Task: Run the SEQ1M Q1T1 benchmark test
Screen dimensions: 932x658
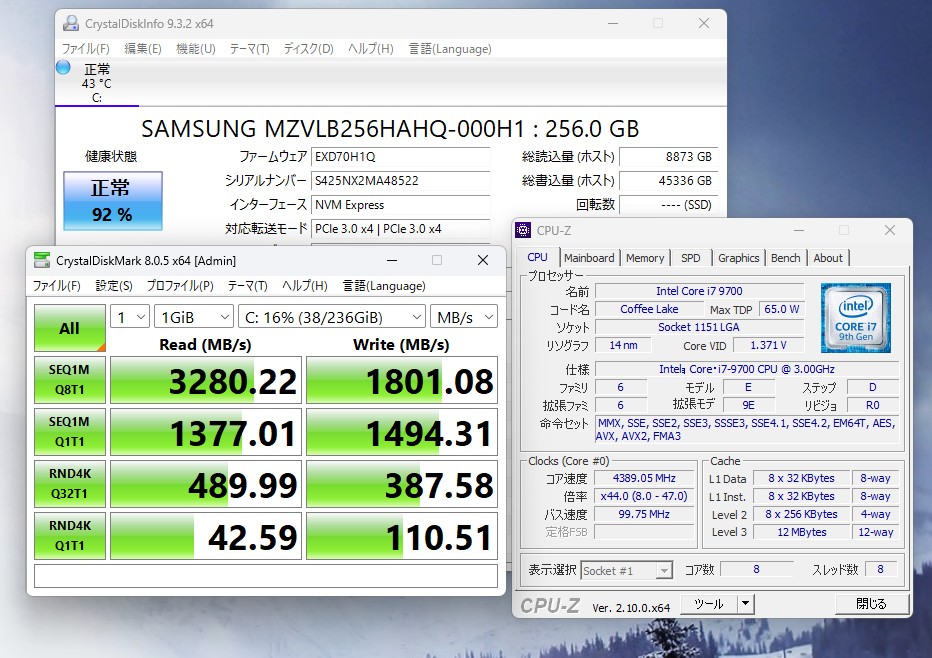Action: pos(70,432)
